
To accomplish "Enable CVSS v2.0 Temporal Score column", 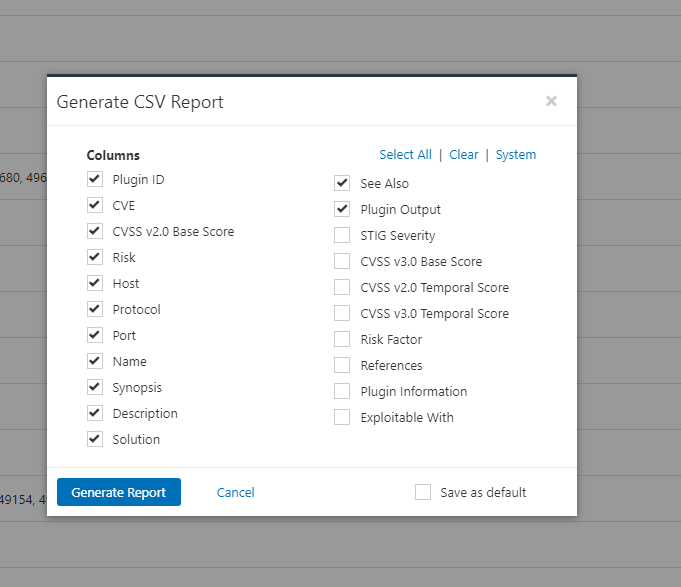I will 342,287.
